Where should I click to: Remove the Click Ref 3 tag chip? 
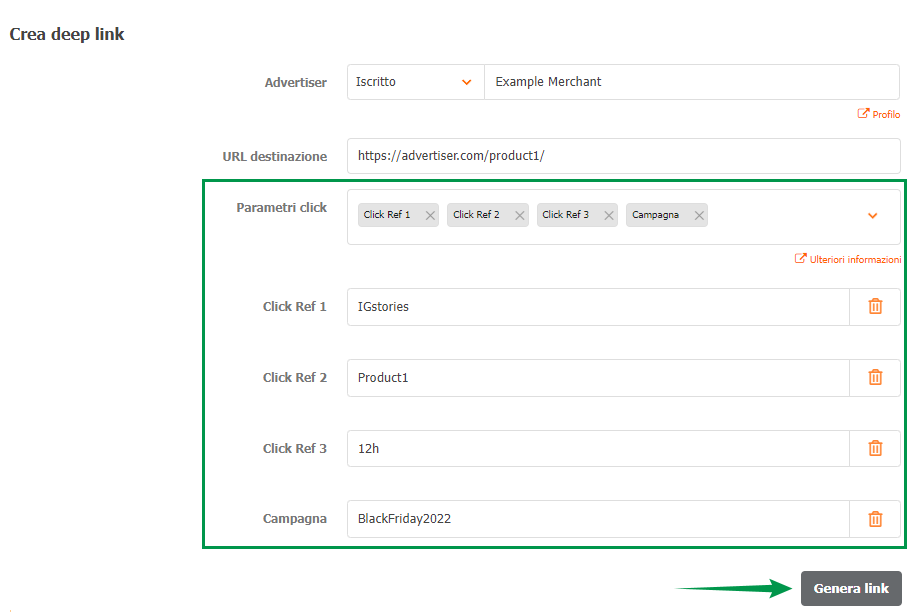(609, 215)
